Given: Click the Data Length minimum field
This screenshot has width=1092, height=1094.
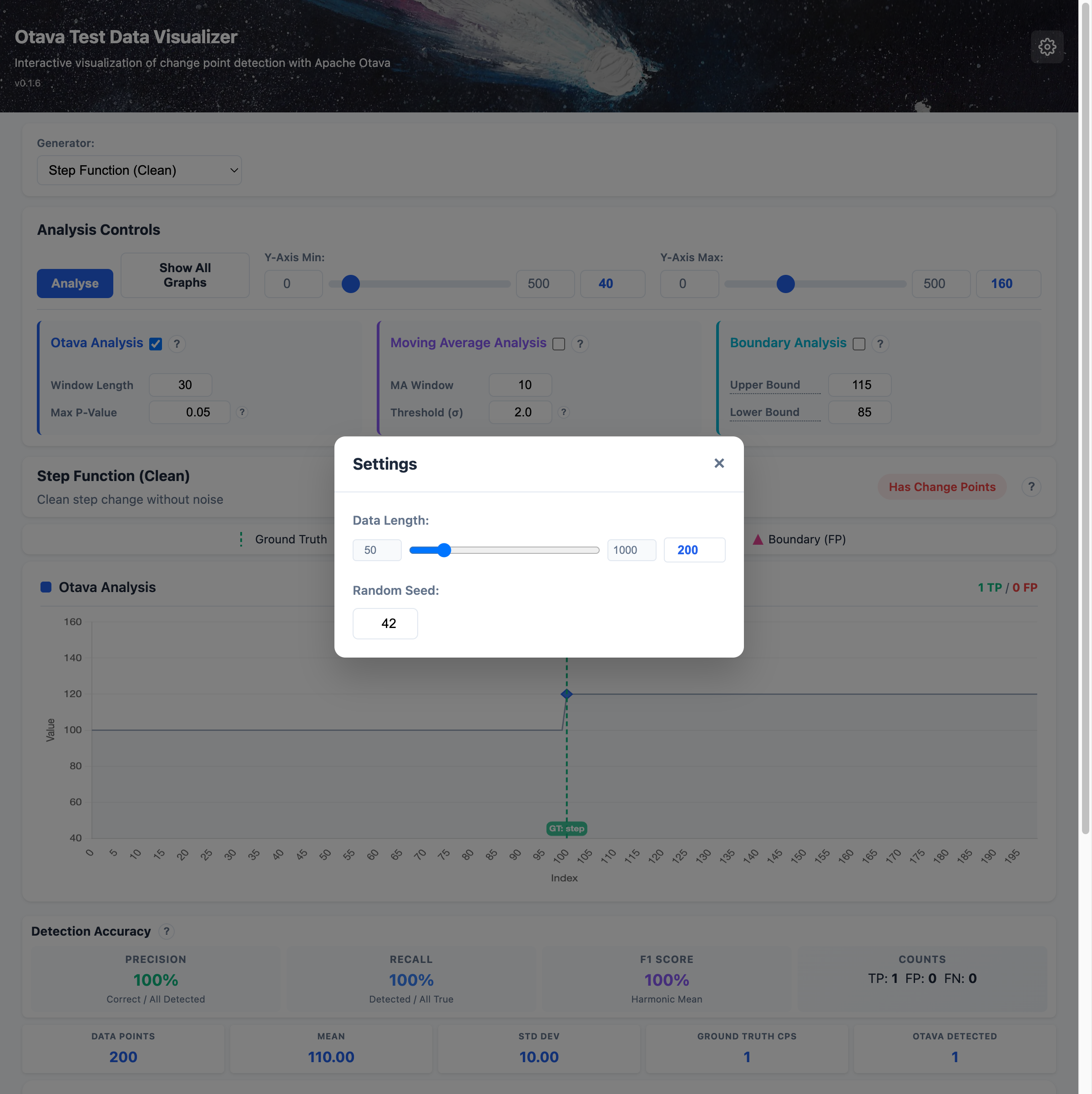Looking at the screenshot, I should point(377,550).
